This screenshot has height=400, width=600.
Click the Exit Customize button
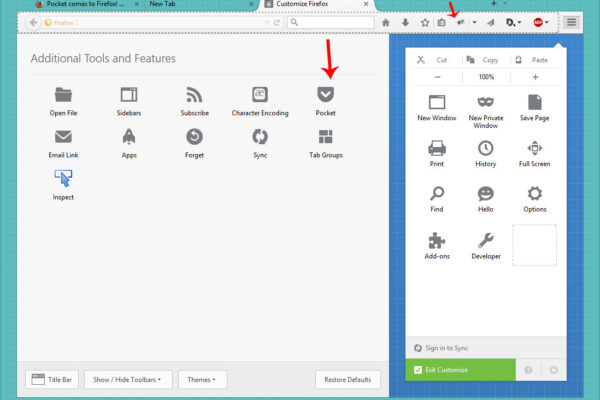[461, 370]
